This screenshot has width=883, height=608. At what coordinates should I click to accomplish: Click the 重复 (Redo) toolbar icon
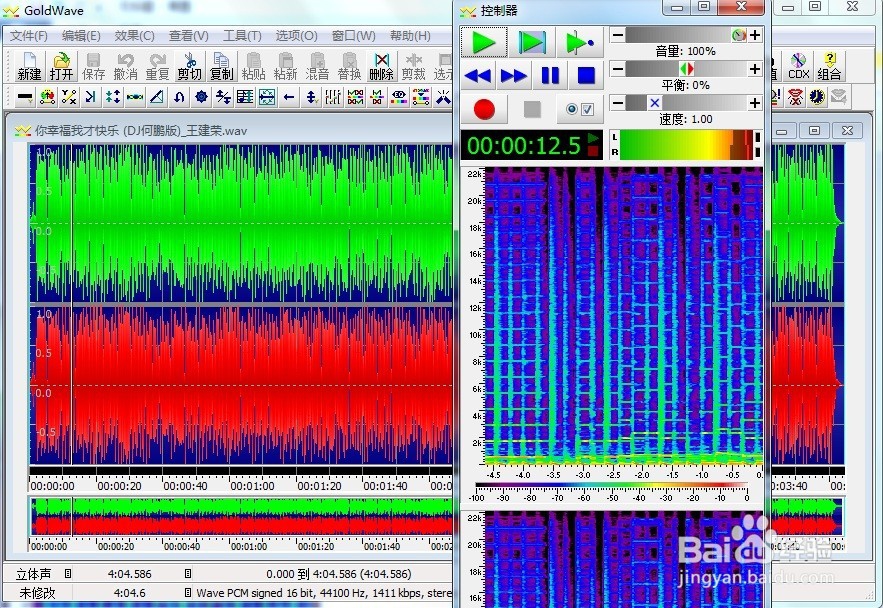pyautogui.click(x=157, y=66)
